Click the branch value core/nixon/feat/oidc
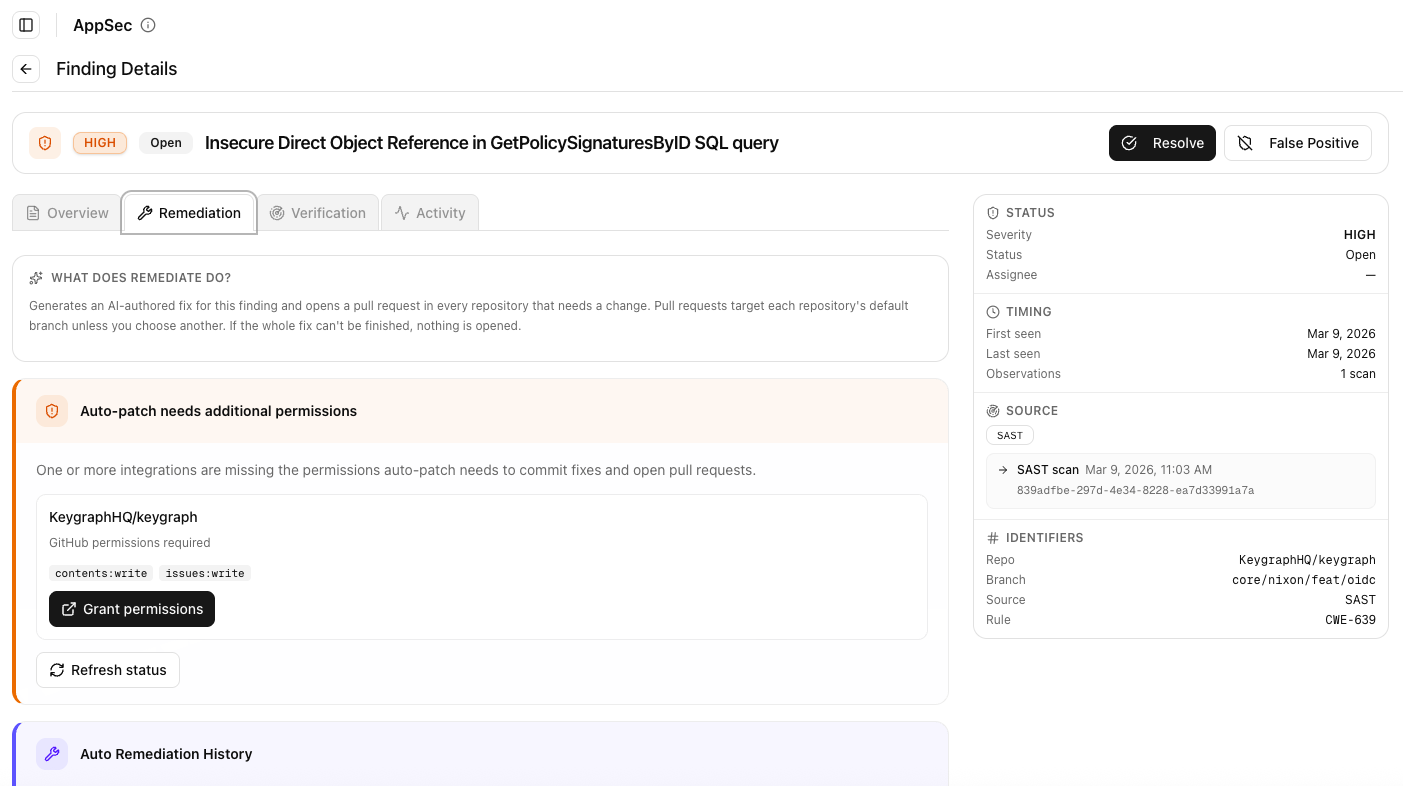Screen dimensions: 1403x786 [x=1304, y=580]
